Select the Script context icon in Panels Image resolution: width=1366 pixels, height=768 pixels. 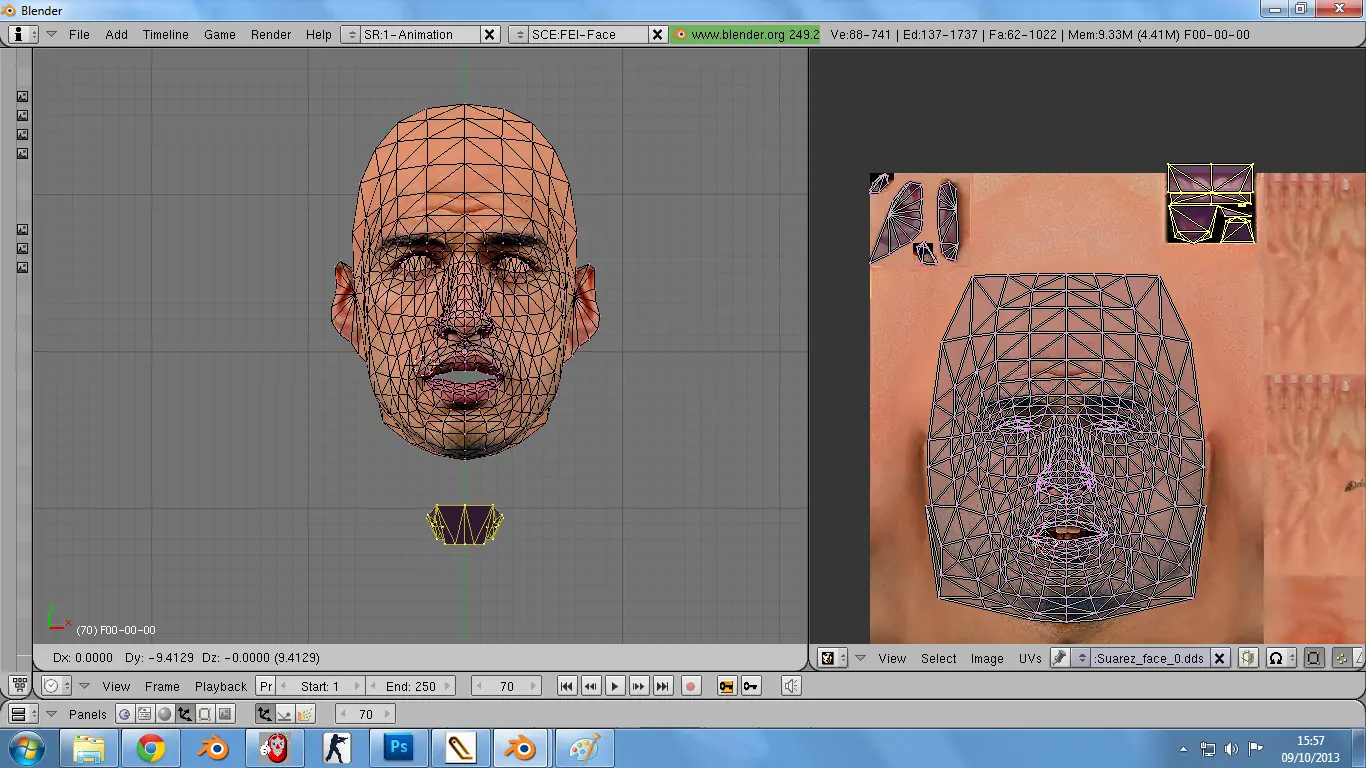point(145,714)
